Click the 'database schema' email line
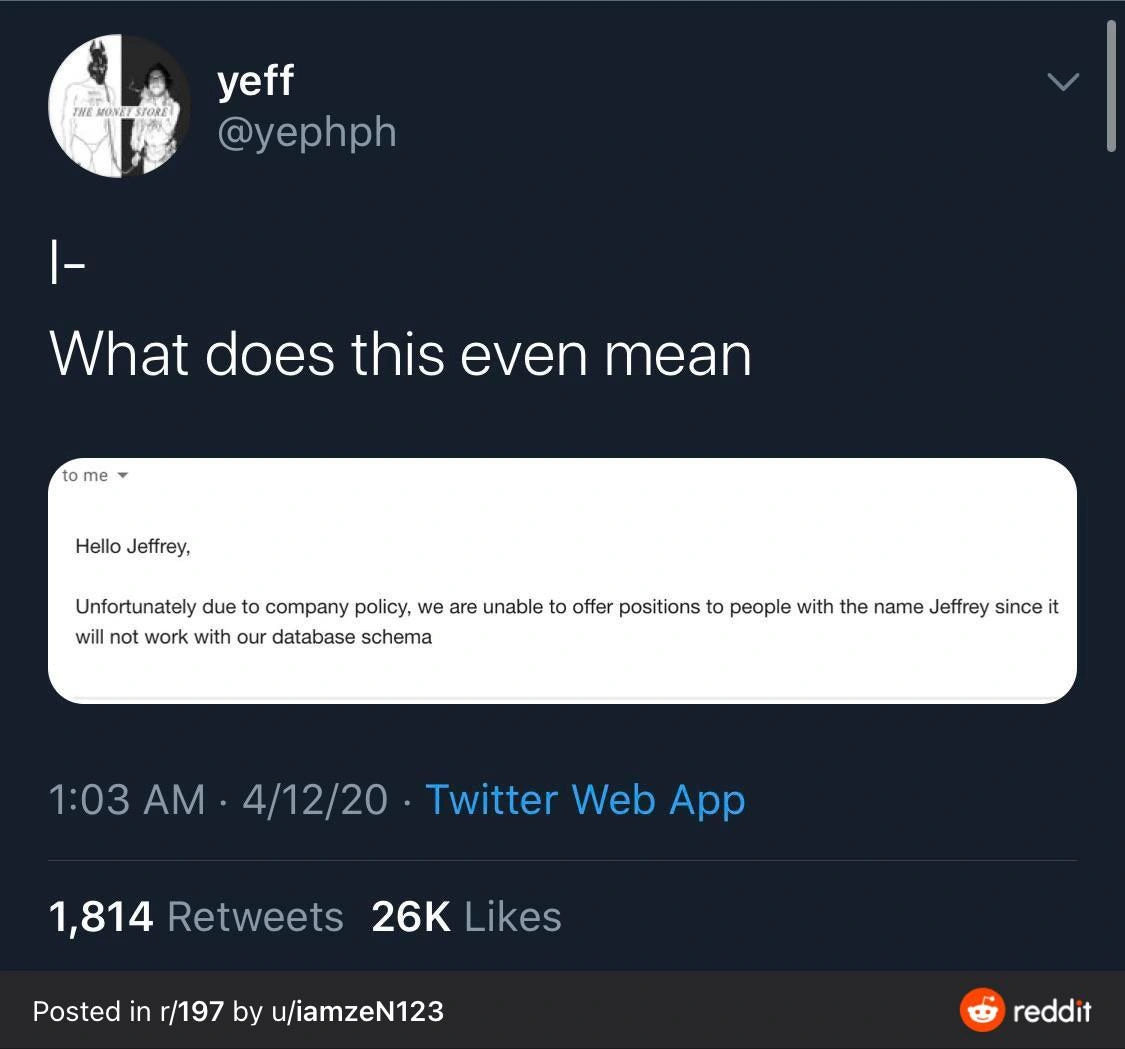This screenshot has width=1125, height=1049. 253,637
